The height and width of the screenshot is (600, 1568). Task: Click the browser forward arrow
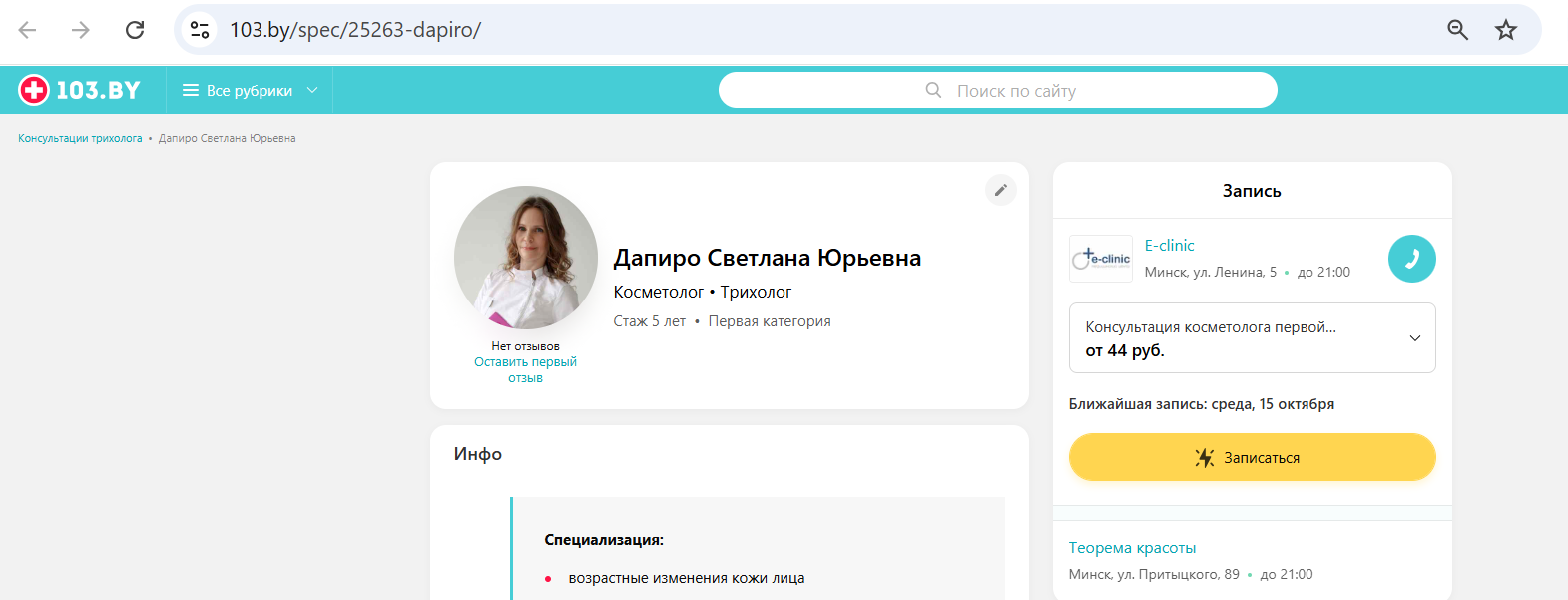tap(81, 30)
